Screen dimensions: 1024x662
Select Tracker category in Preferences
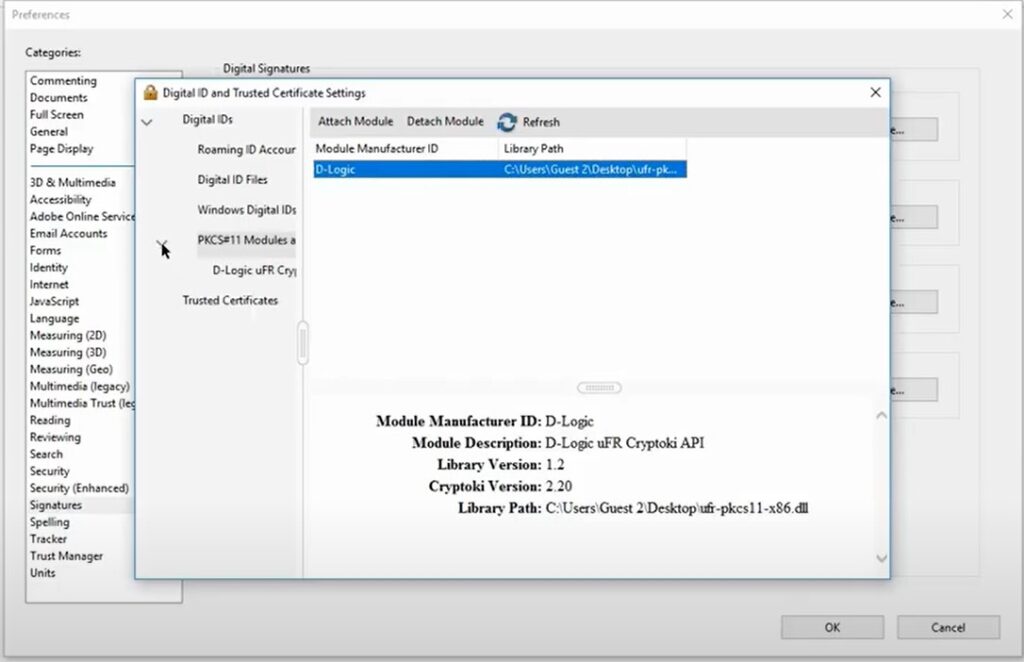pos(48,539)
